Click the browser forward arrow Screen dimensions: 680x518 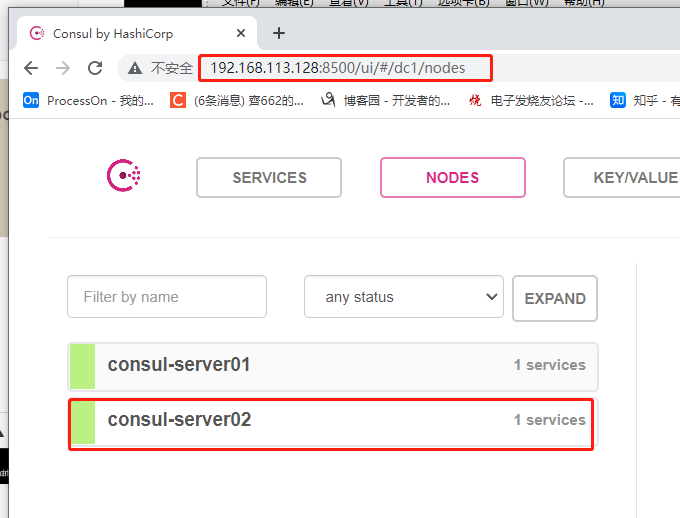(63, 68)
